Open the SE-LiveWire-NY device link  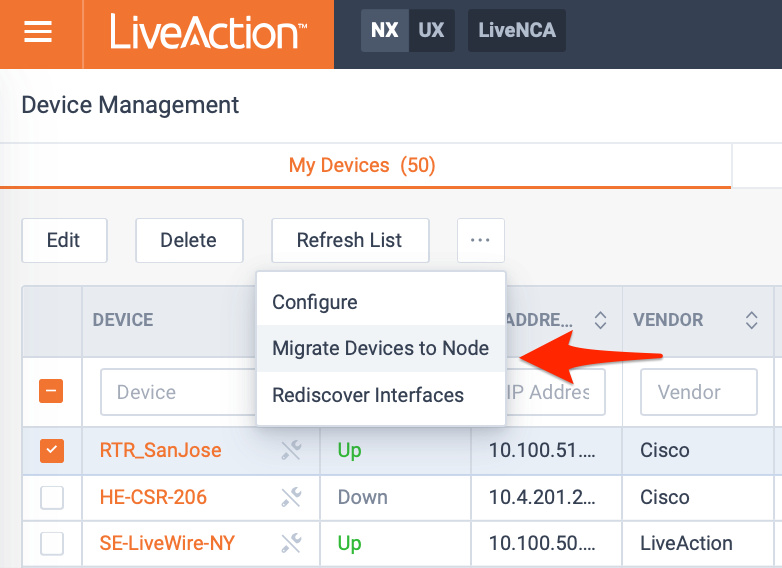167,543
